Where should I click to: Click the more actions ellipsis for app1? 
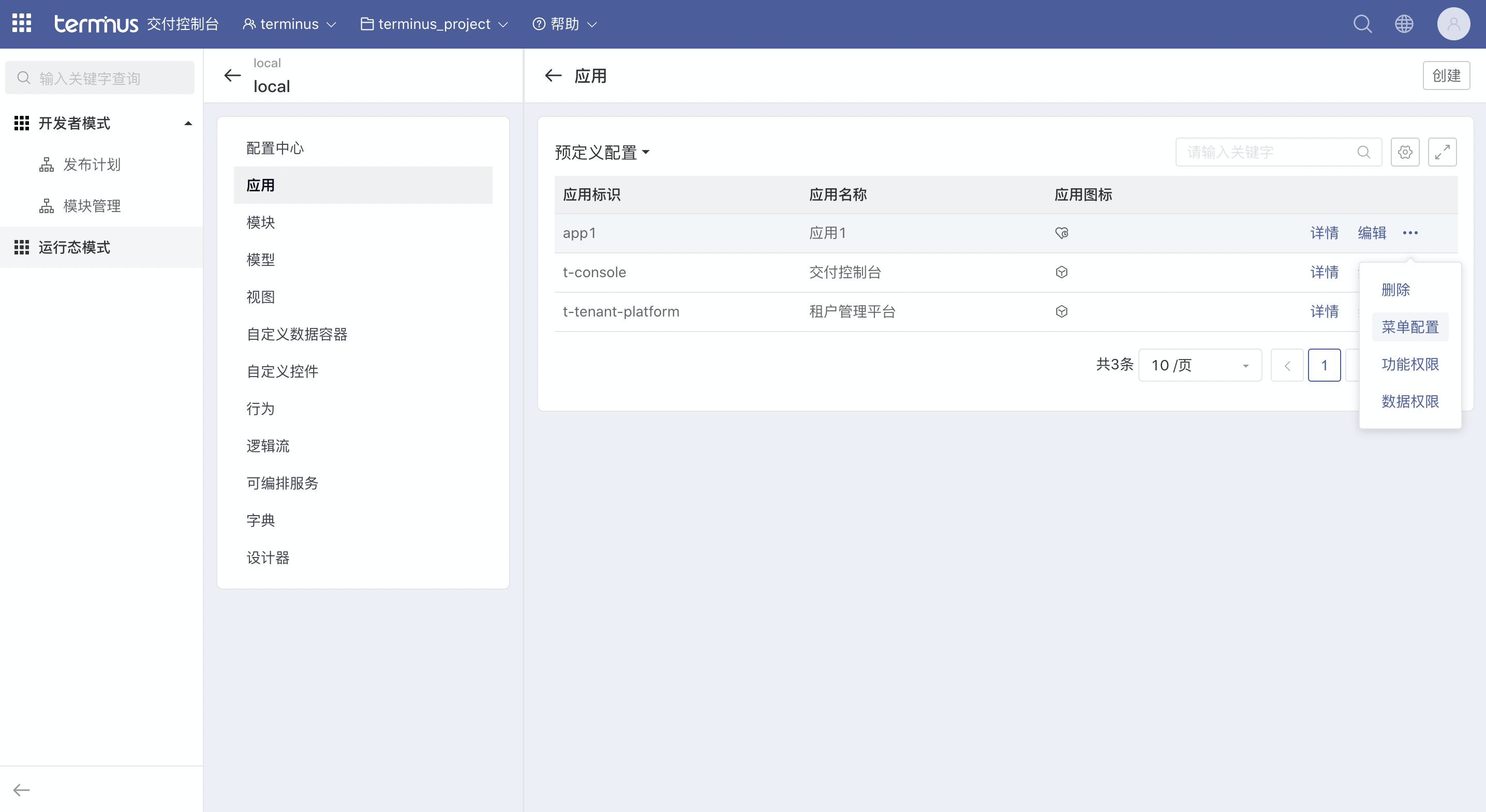(1410, 233)
